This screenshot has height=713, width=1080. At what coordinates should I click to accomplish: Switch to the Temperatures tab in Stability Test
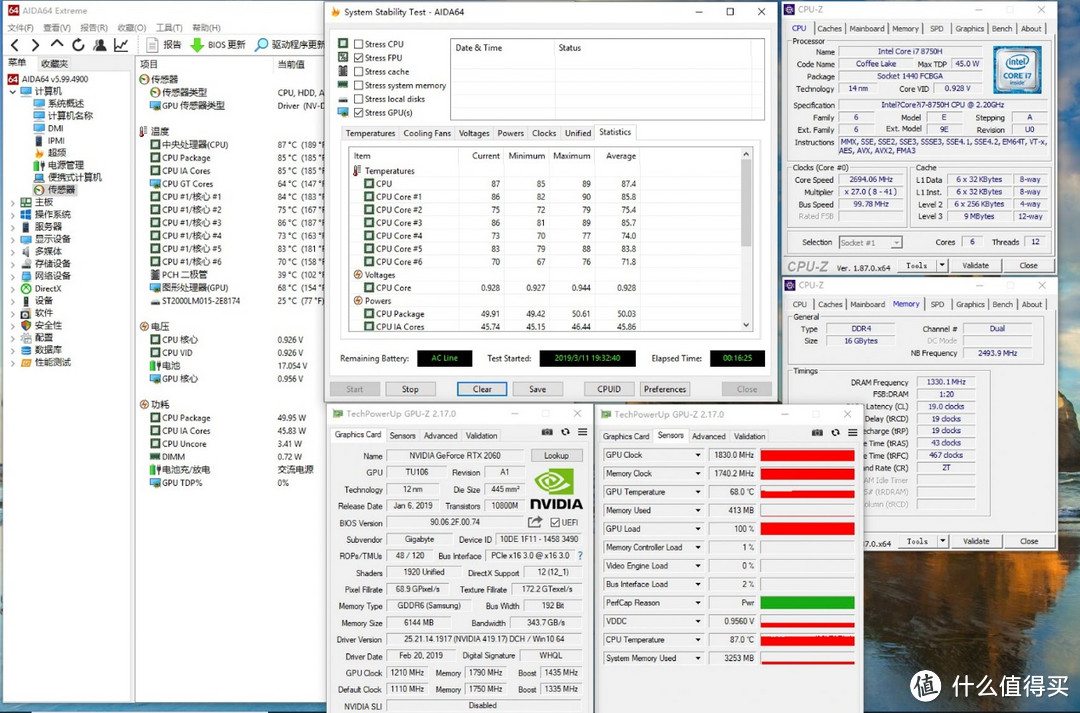(x=371, y=134)
